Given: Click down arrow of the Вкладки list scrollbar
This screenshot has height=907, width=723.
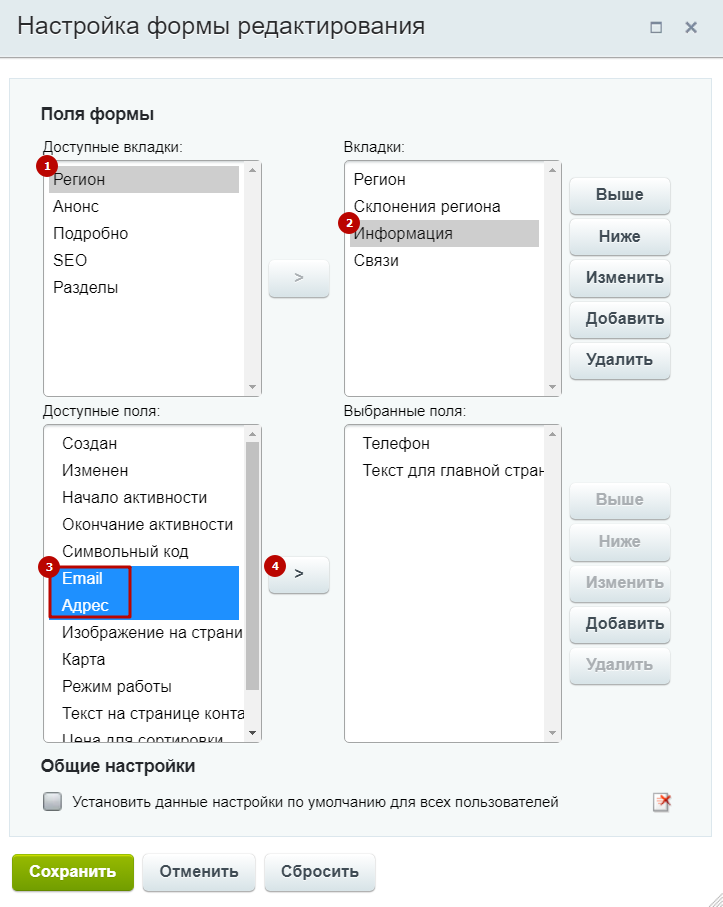Looking at the screenshot, I should (552, 387).
